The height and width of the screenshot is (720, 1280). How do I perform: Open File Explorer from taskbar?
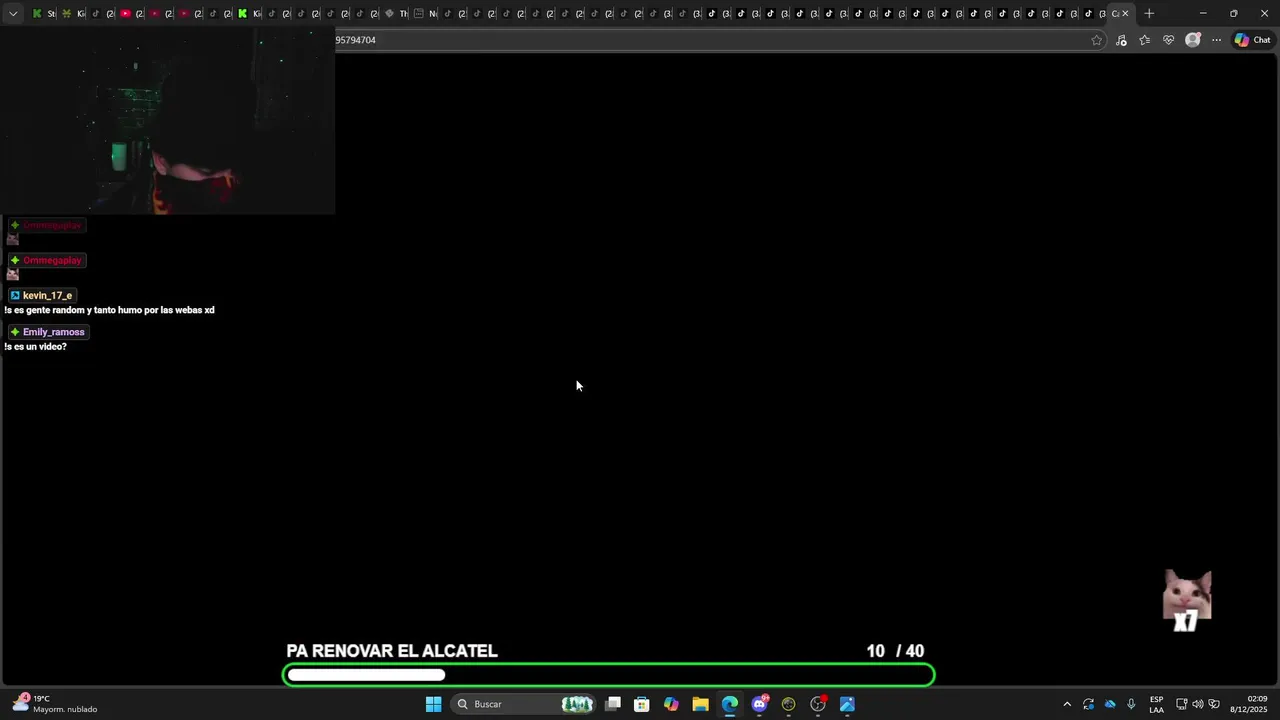pos(700,704)
